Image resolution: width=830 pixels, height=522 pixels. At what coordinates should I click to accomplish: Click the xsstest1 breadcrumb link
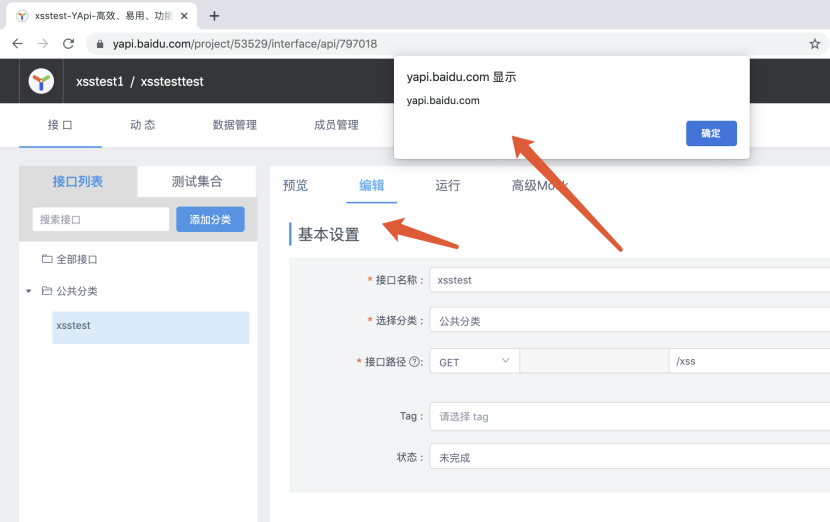[100, 82]
